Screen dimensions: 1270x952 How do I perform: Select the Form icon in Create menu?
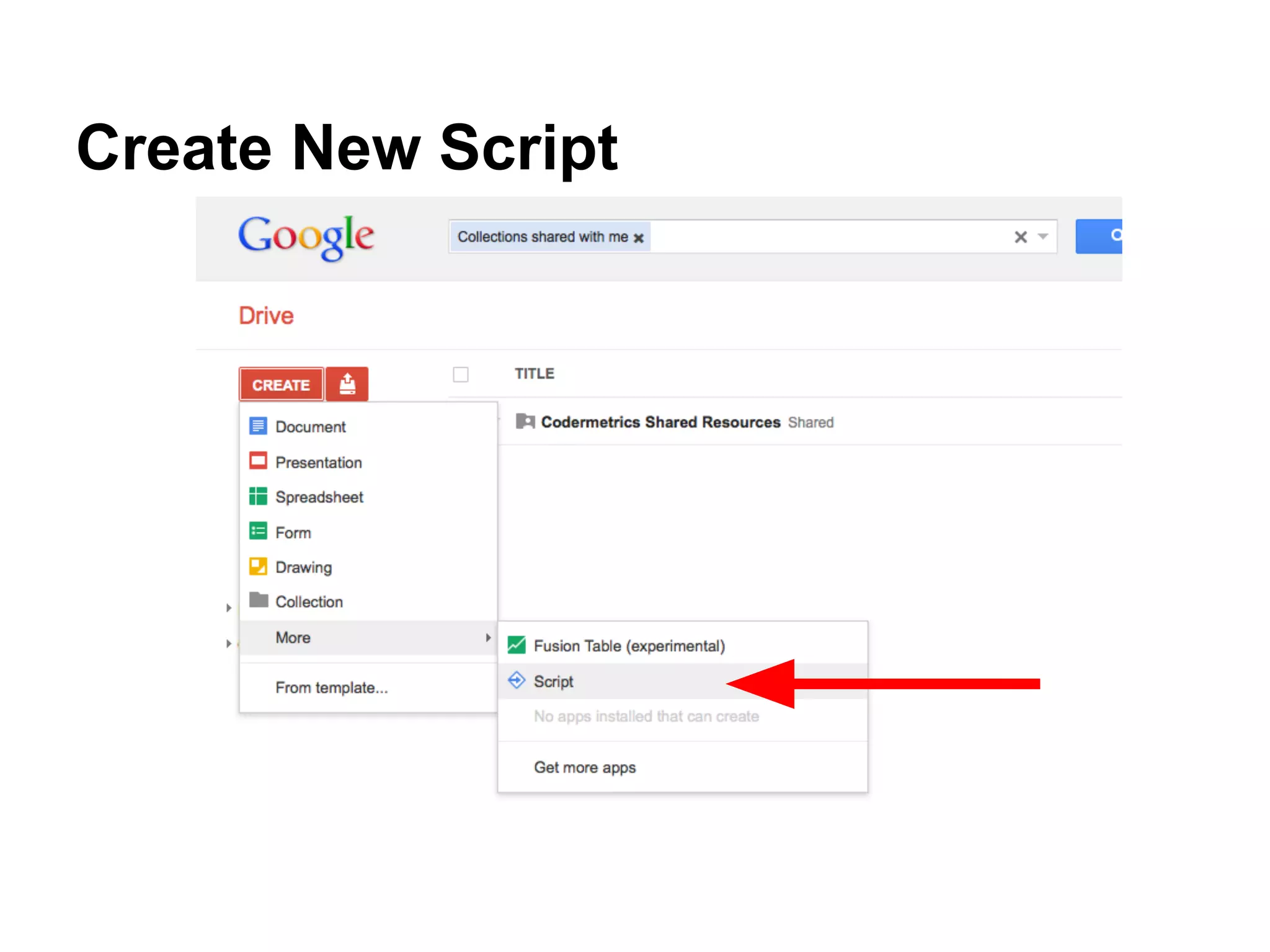258,531
